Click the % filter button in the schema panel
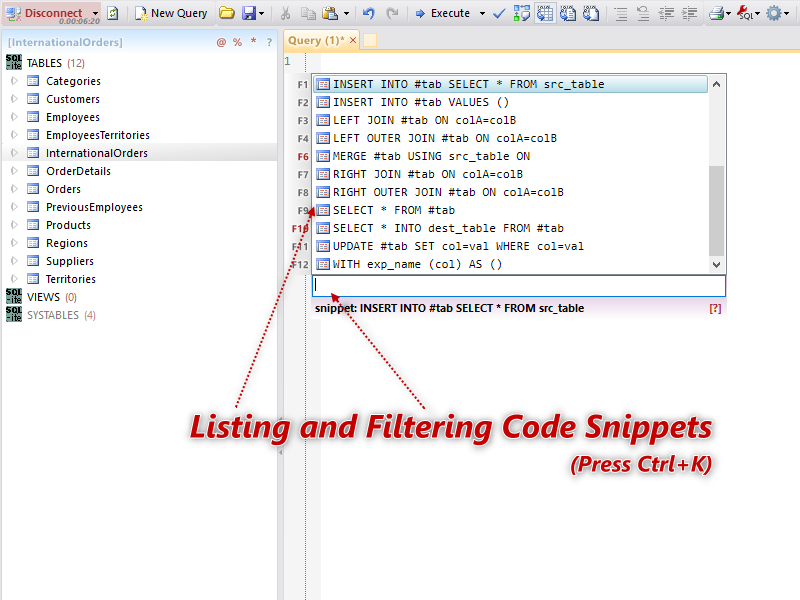 point(237,42)
